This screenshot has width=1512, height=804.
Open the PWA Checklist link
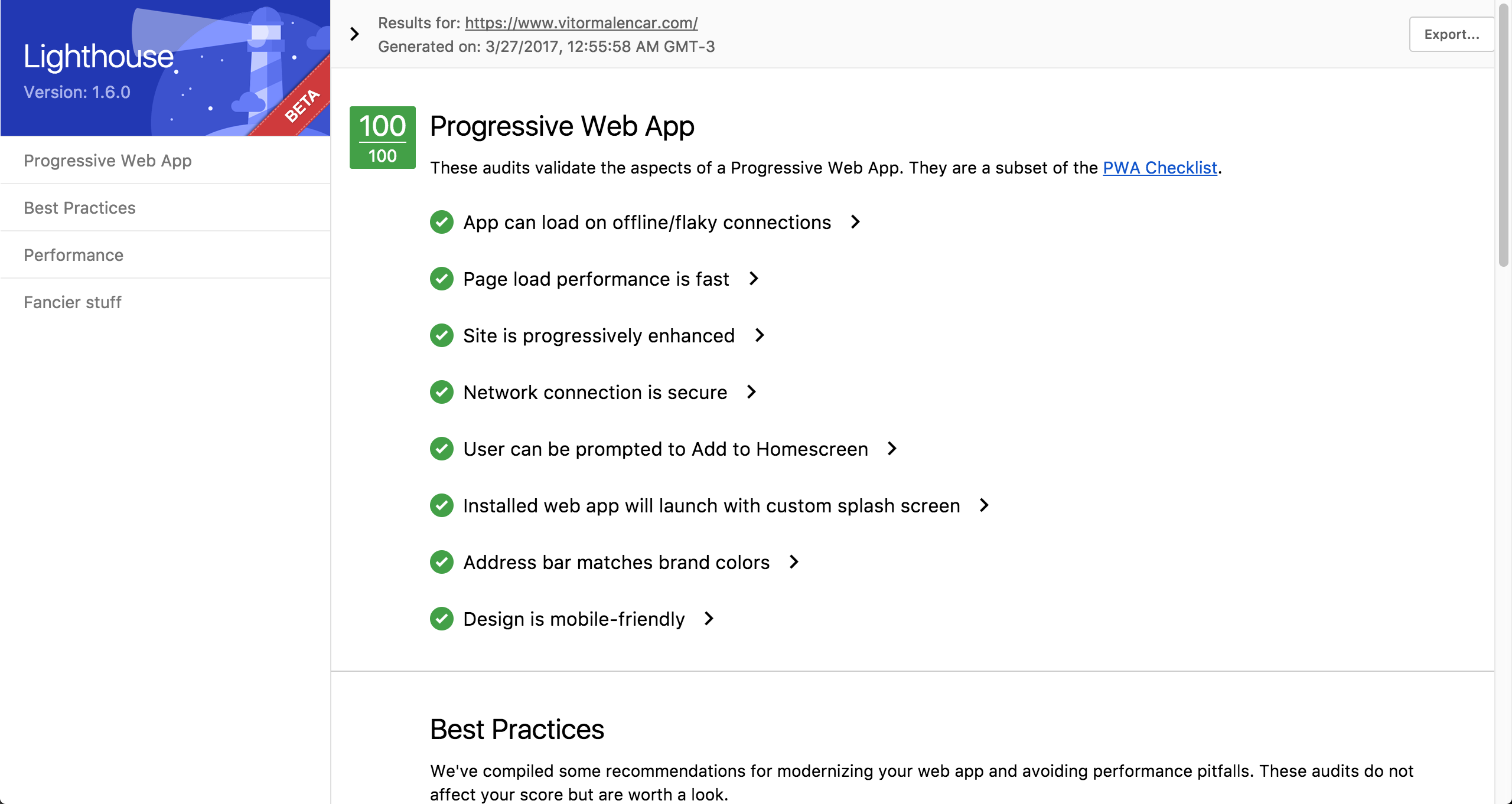click(x=1159, y=168)
